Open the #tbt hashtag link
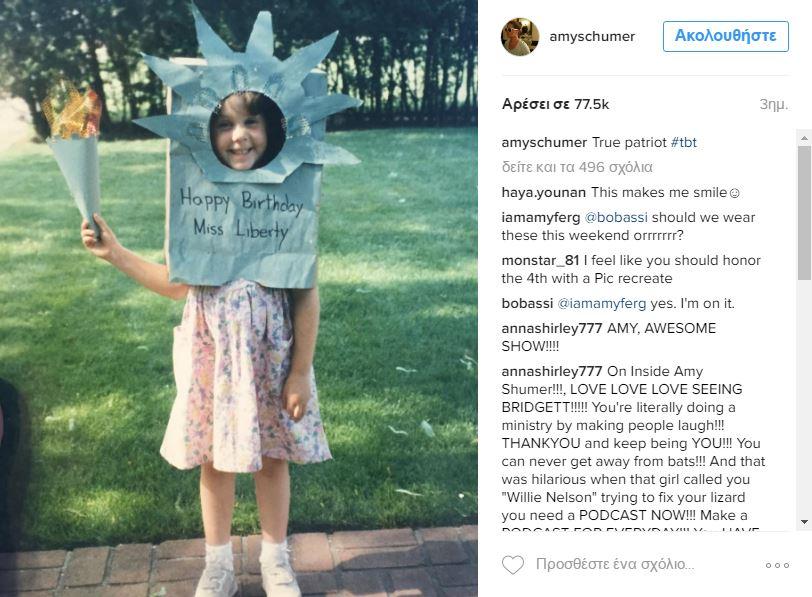Screen dimensions: 812x597 pyautogui.click(x=684, y=142)
